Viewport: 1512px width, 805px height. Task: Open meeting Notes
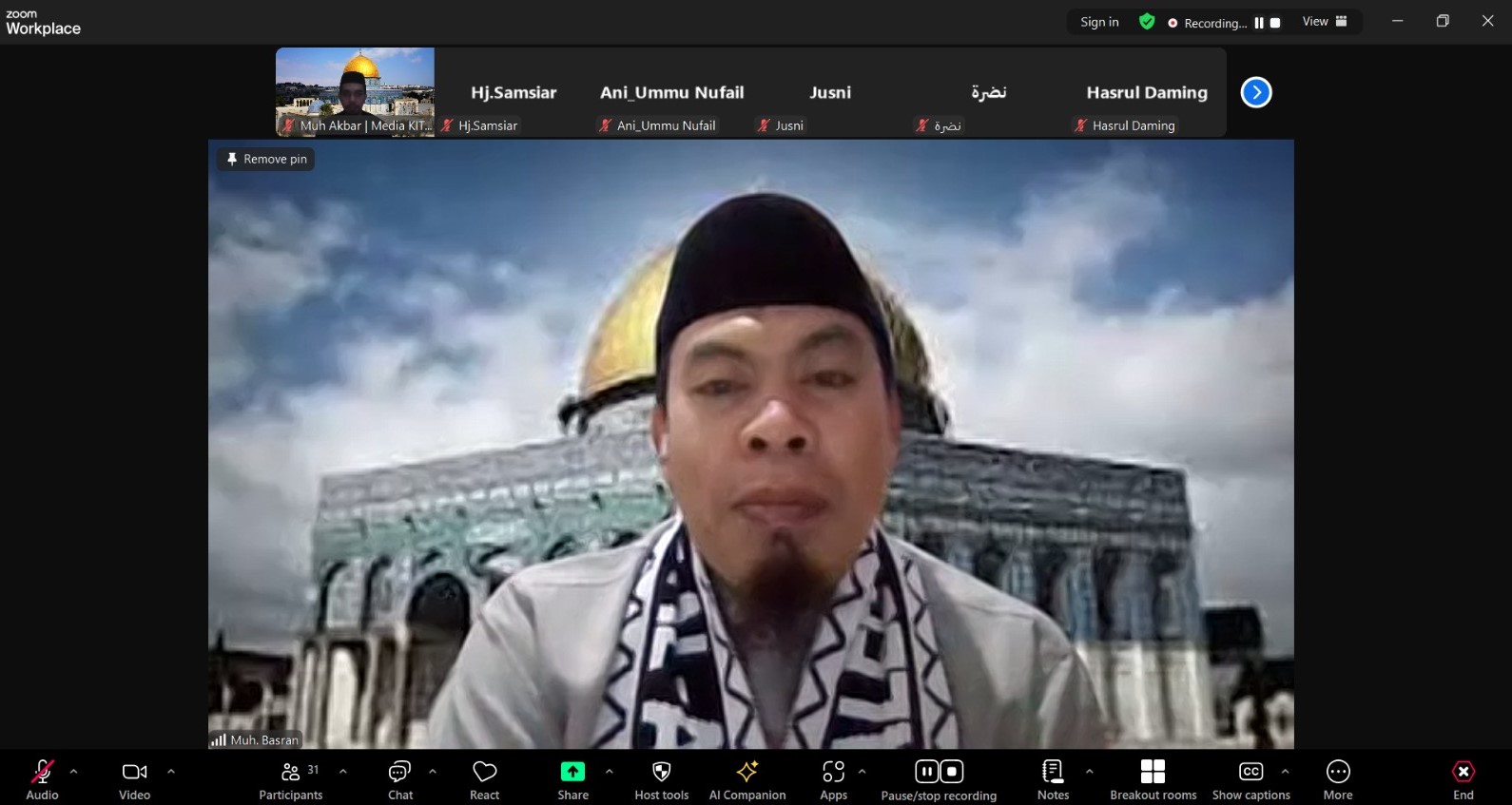point(1053,778)
